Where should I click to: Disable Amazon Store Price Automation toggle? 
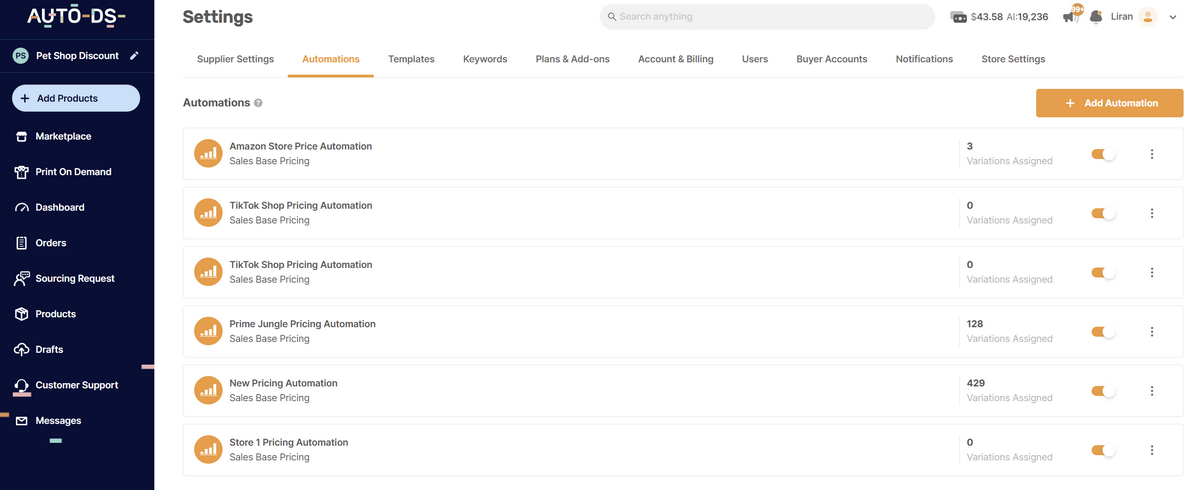(x=1103, y=154)
